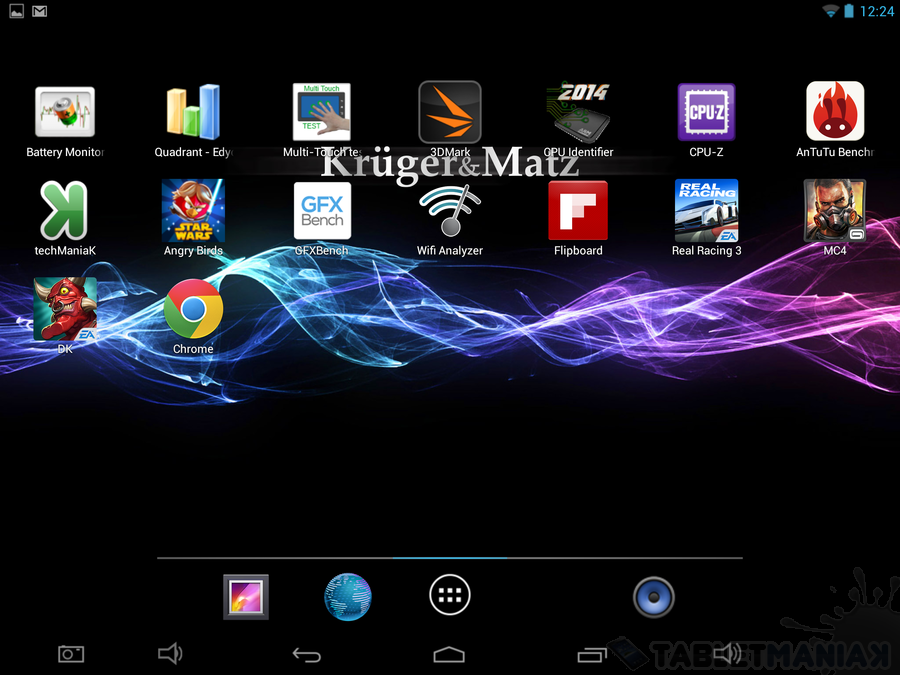Open the techManiaK app

pos(64,211)
